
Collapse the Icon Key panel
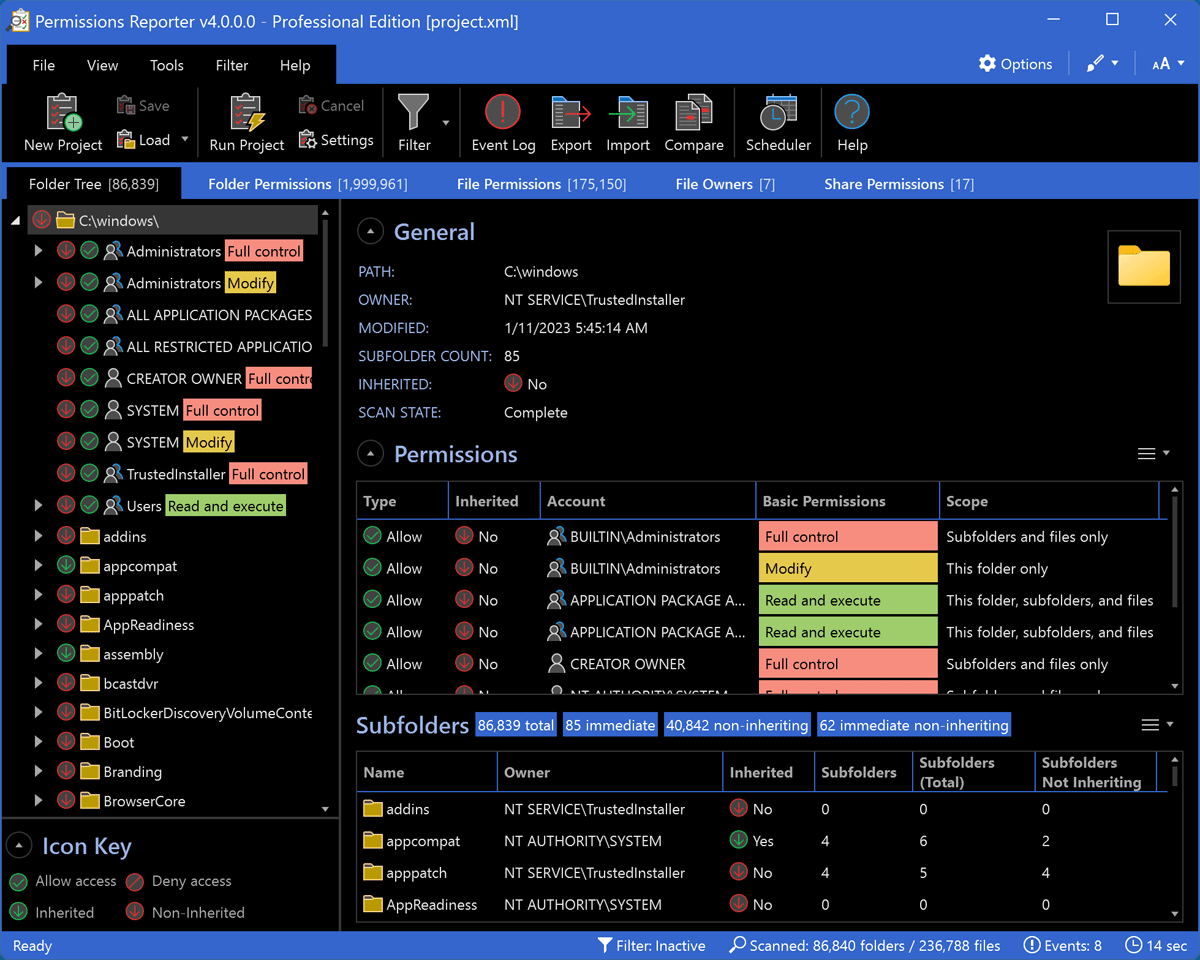19,846
